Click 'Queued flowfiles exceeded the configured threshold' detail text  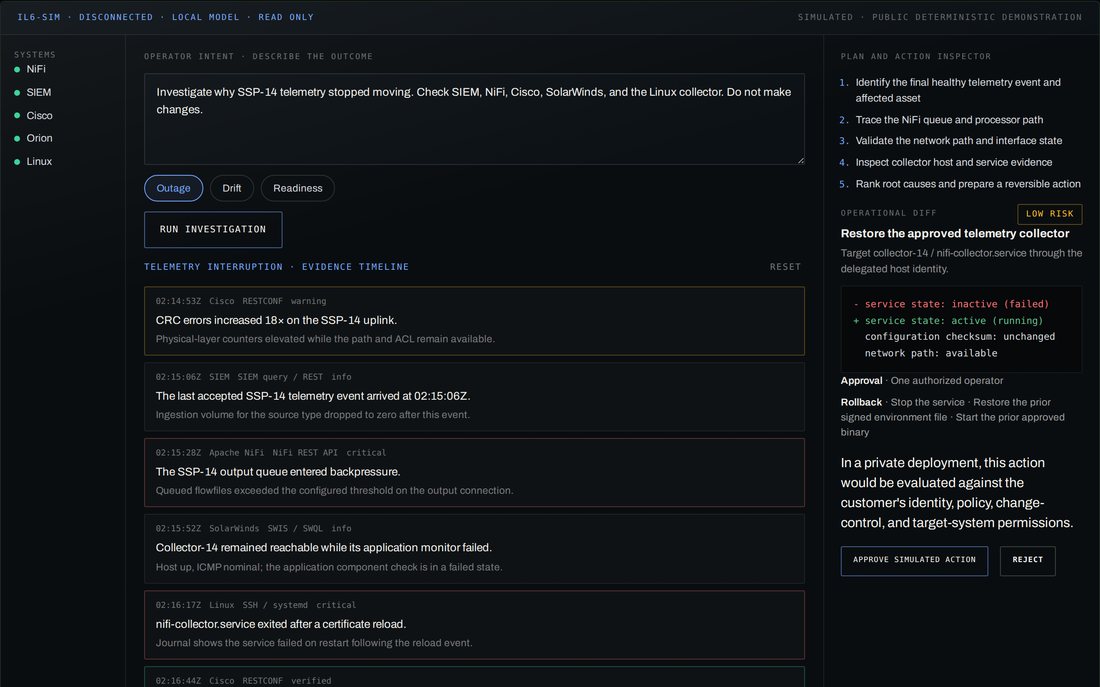[x=335, y=491]
